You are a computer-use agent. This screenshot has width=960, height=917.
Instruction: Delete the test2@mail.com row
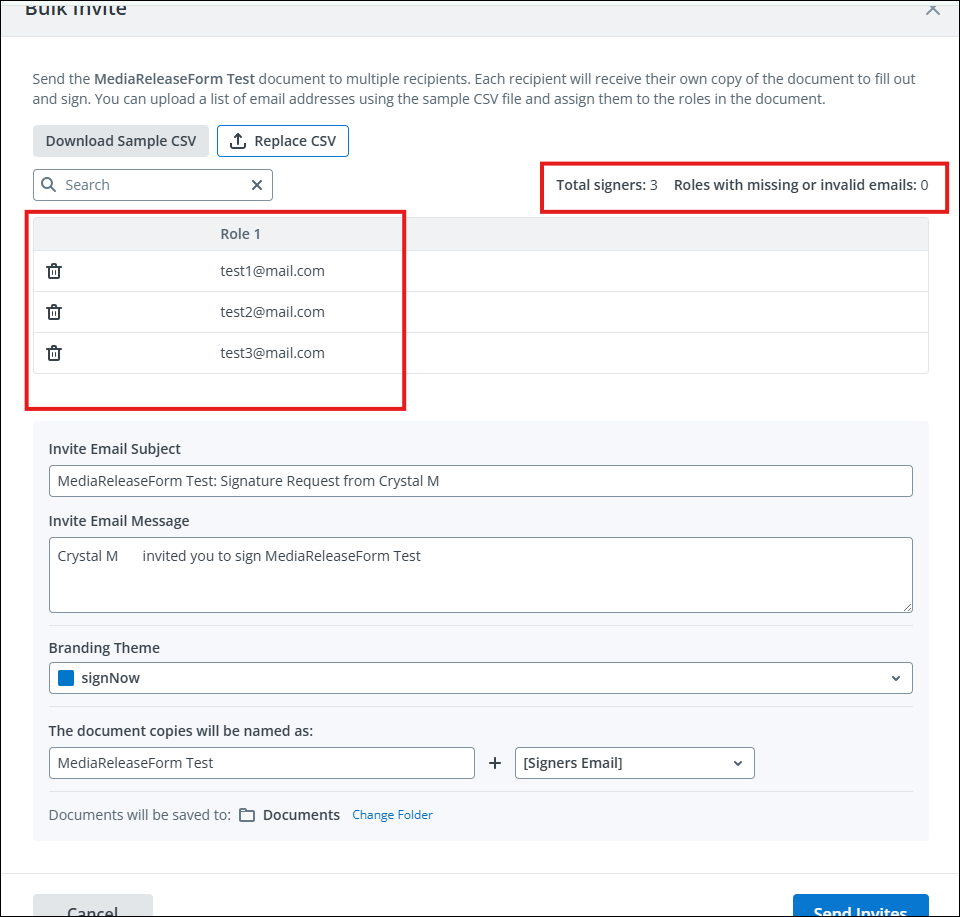click(x=54, y=312)
